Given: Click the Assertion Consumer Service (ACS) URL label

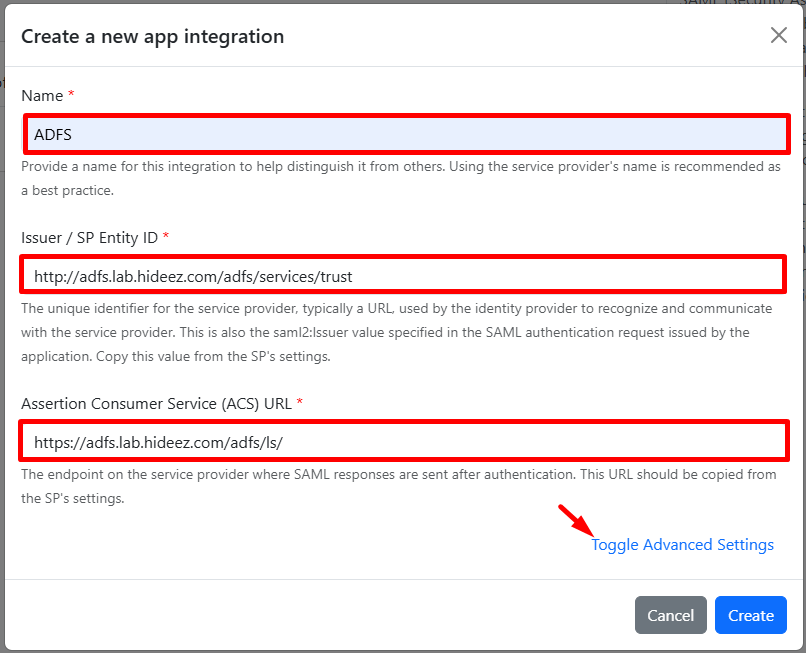Looking at the screenshot, I should tap(156, 404).
